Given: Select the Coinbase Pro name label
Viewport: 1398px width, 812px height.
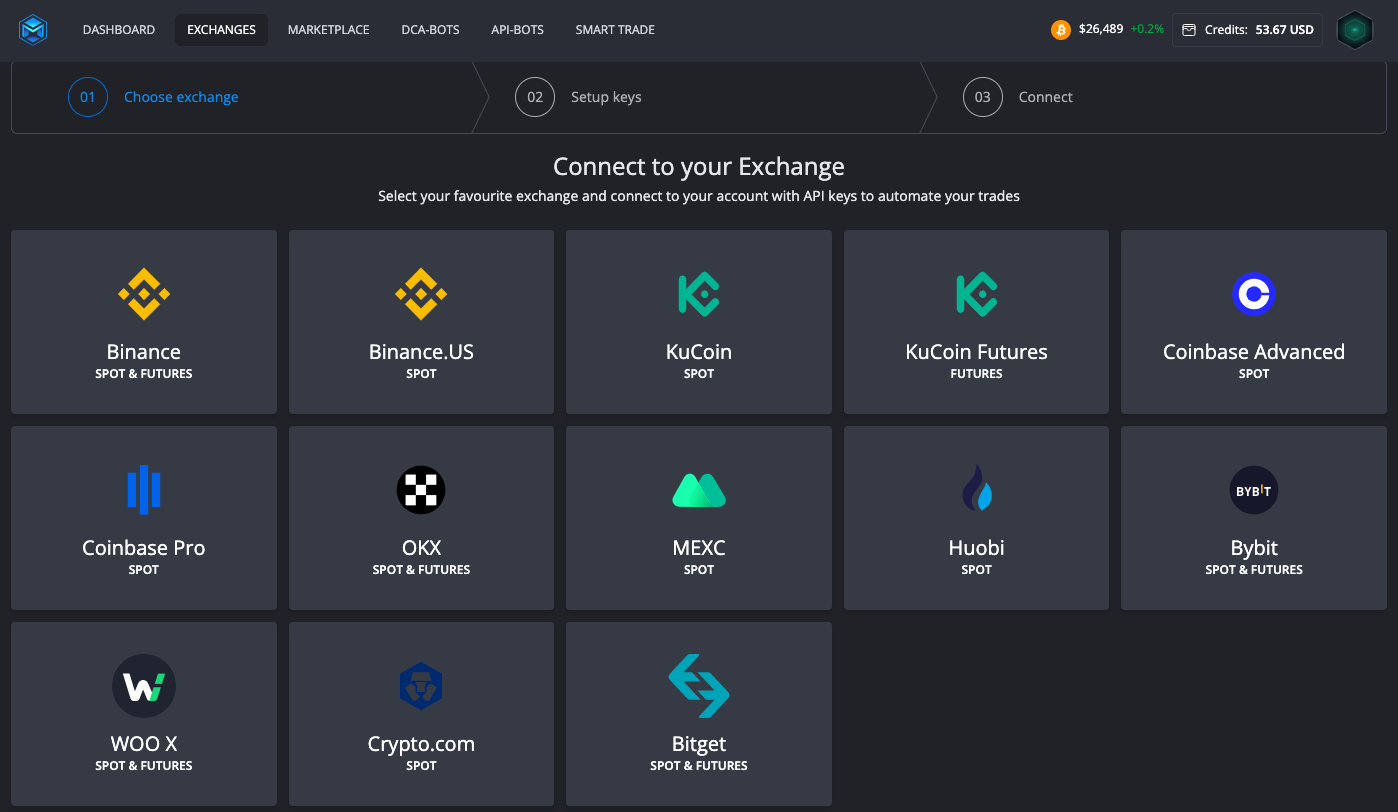Looking at the screenshot, I should tap(144, 548).
